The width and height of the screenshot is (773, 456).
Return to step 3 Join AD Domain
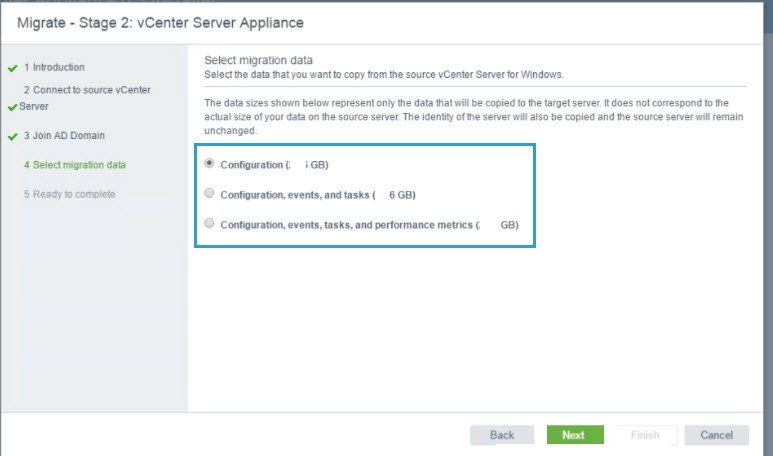point(64,136)
